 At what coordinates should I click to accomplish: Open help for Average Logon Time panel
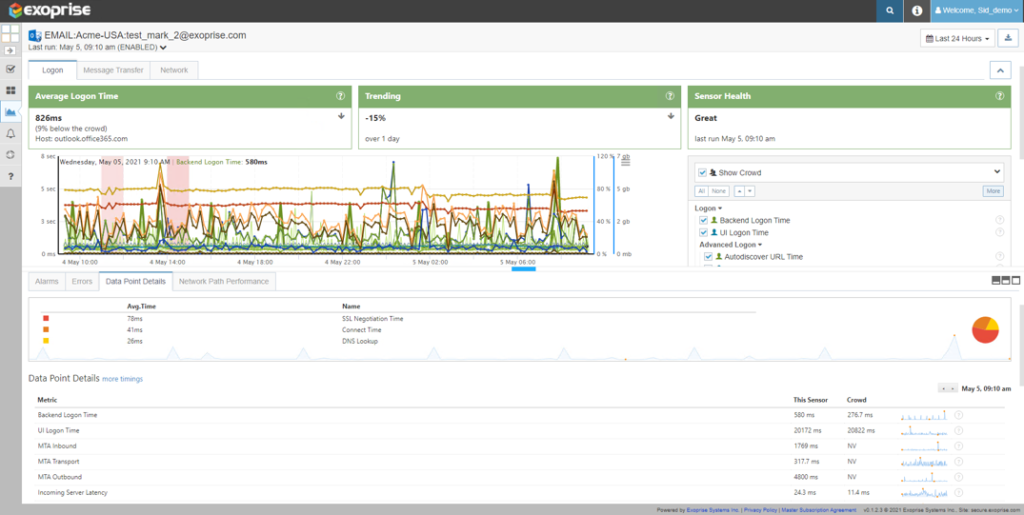click(340, 96)
